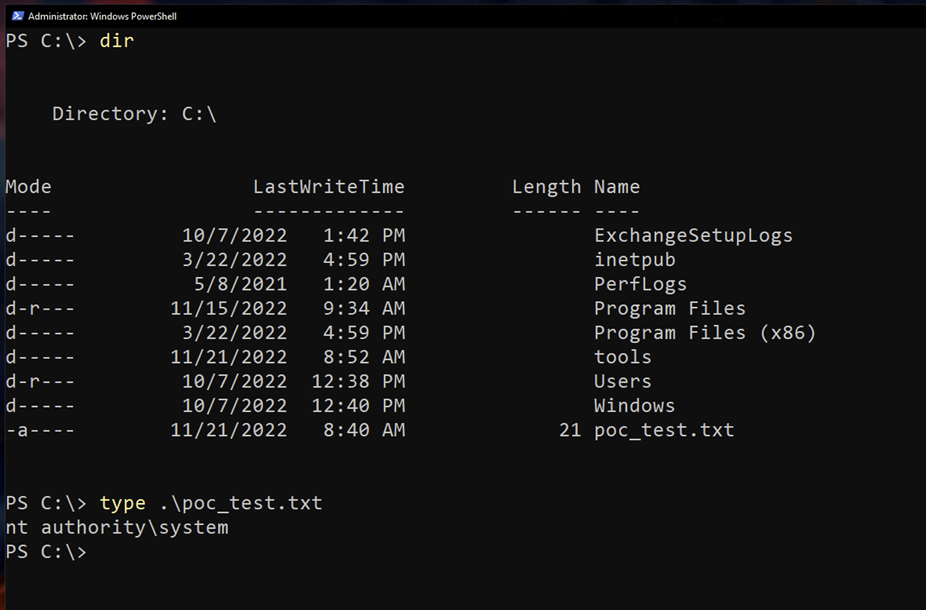Select the dir command on first line
Viewport: 926px width, 610px height.
116,41
